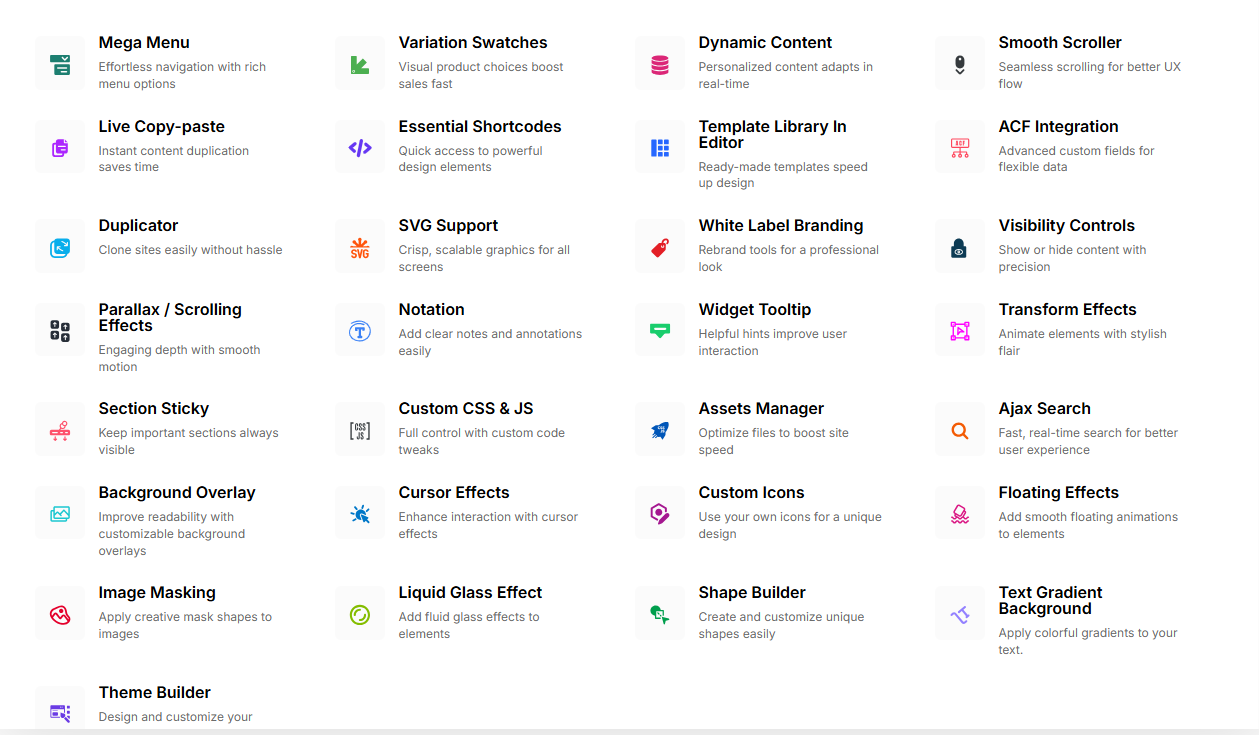This screenshot has width=1259, height=735.
Task: Click the Liquid Glass Effect icon
Action: (360, 614)
